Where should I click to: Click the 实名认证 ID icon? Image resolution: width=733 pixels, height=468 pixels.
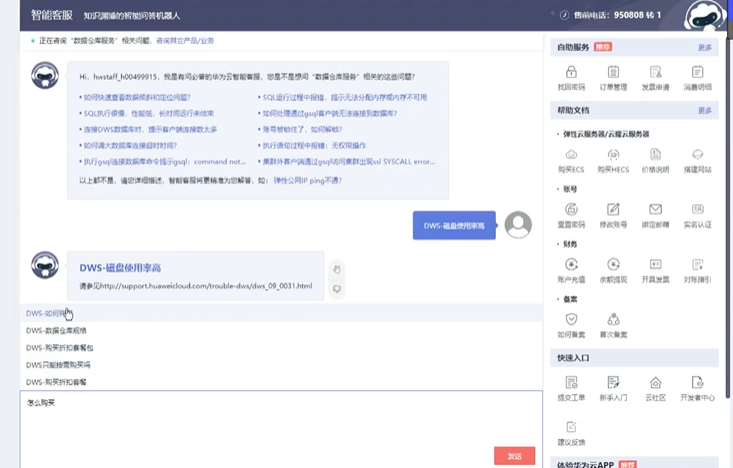point(697,209)
